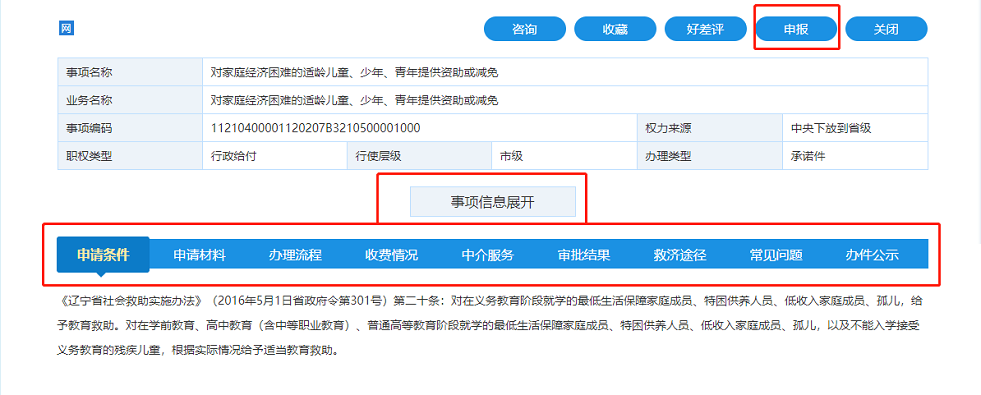Image resolution: width=981 pixels, height=395 pixels.
Task: Open the 中介服务 tab
Action: pos(488,255)
